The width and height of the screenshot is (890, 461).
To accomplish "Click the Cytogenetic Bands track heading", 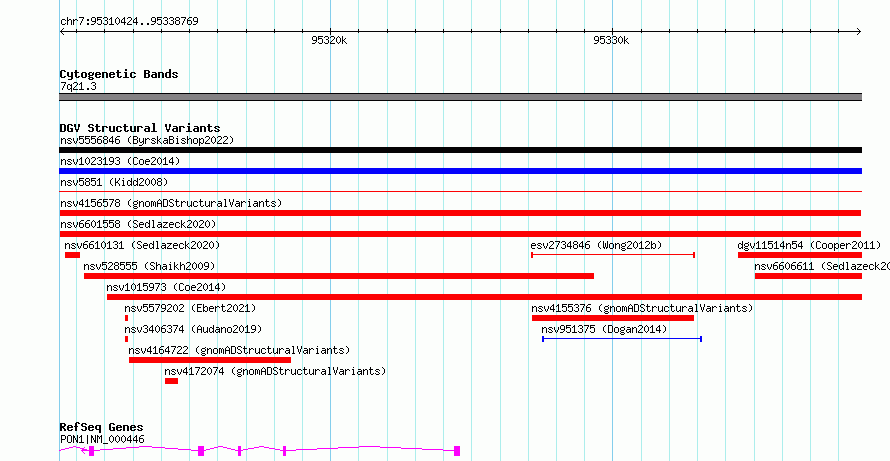I will [x=119, y=74].
